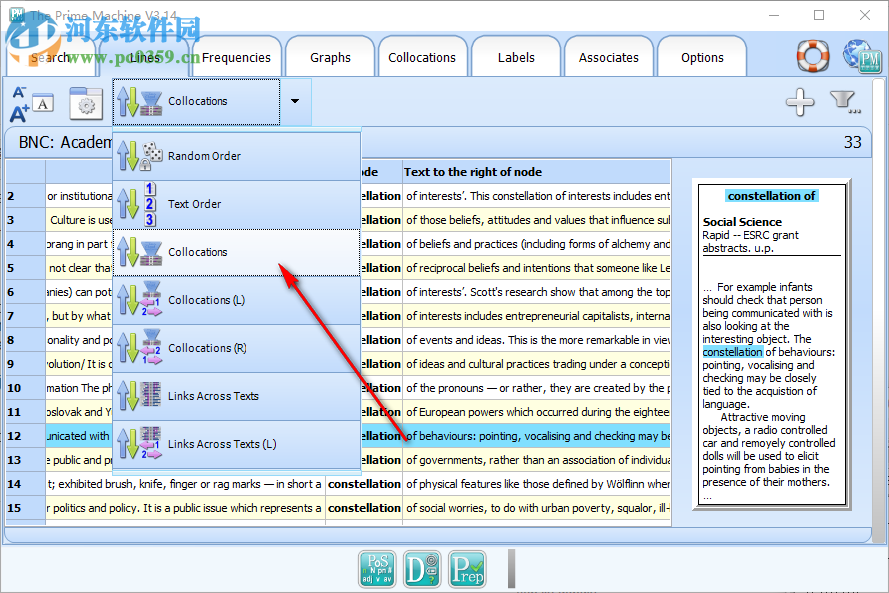Click the plus add icon
The height and width of the screenshot is (593, 889).
pyautogui.click(x=800, y=102)
